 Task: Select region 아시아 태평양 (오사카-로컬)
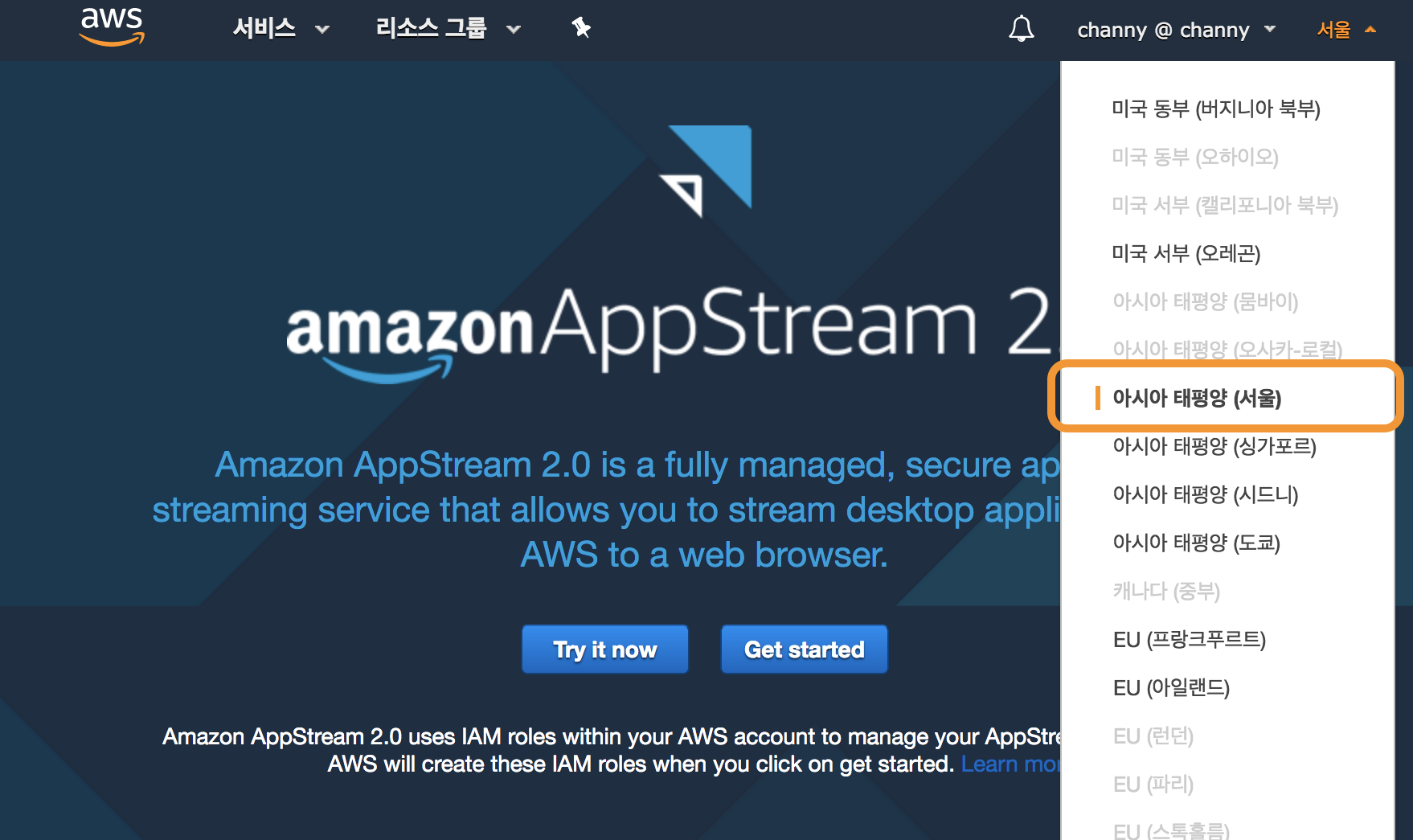click(1227, 350)
